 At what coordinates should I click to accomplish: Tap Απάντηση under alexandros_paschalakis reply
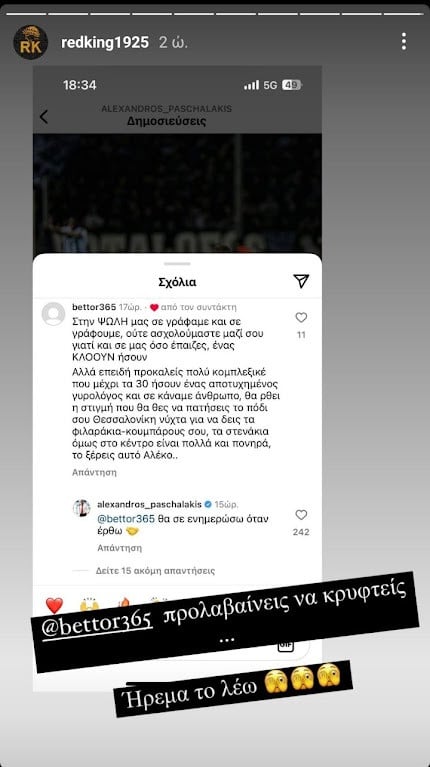click(119, 547)
